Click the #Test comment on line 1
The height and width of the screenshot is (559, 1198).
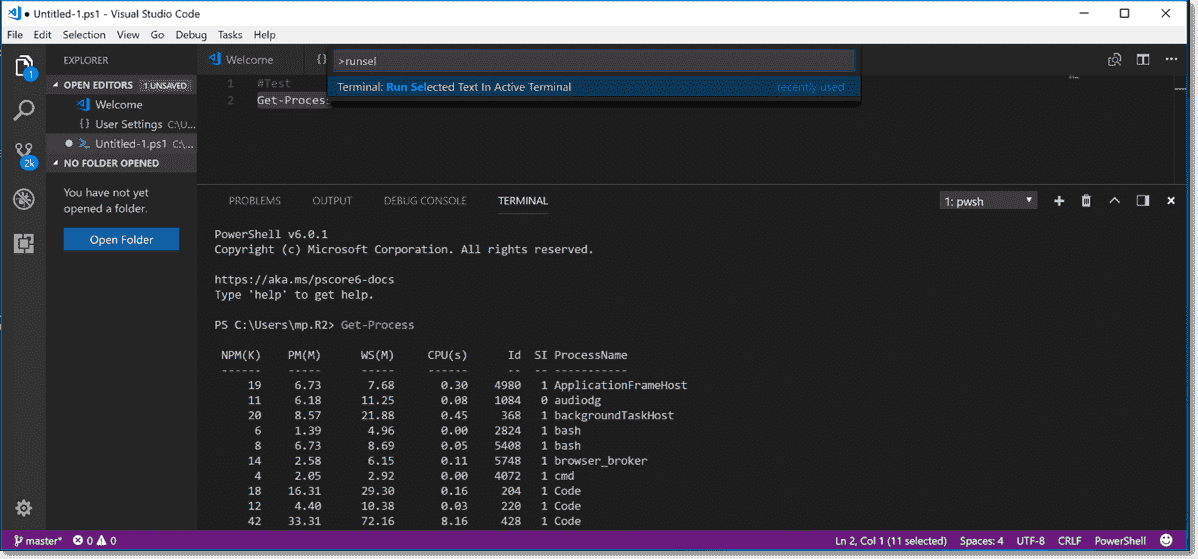274,84
